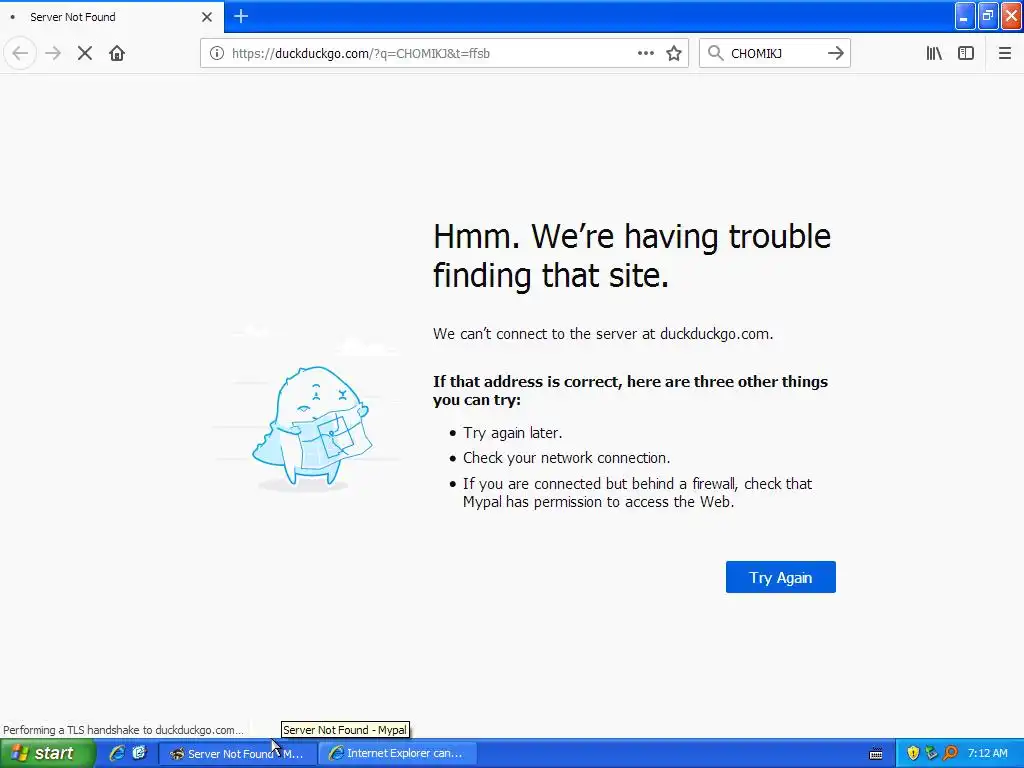Click the network connection tray icon
This screenshot has height=768, width=1024.
[931, 753]
